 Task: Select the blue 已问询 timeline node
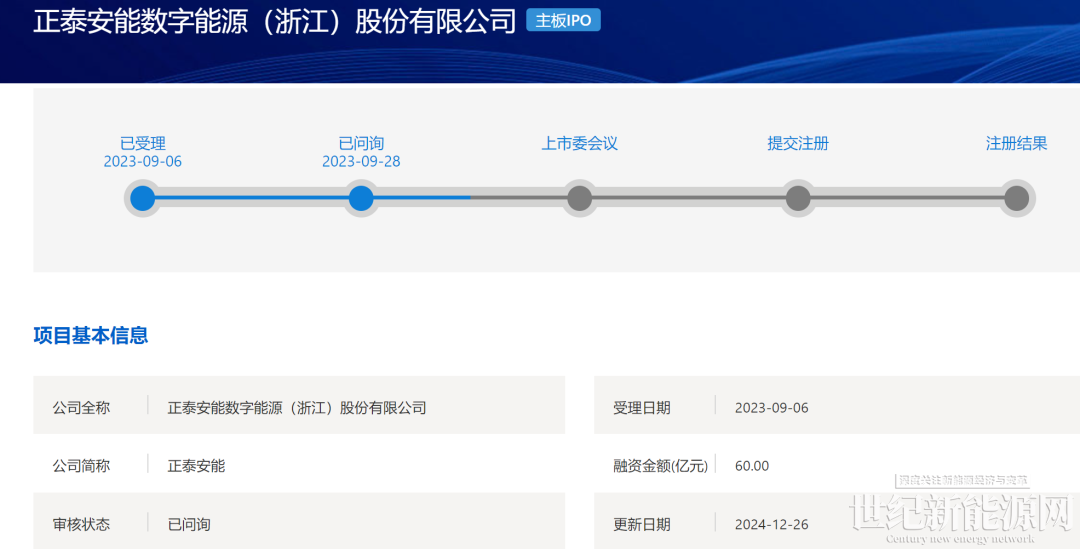click(x=361, y=198)
